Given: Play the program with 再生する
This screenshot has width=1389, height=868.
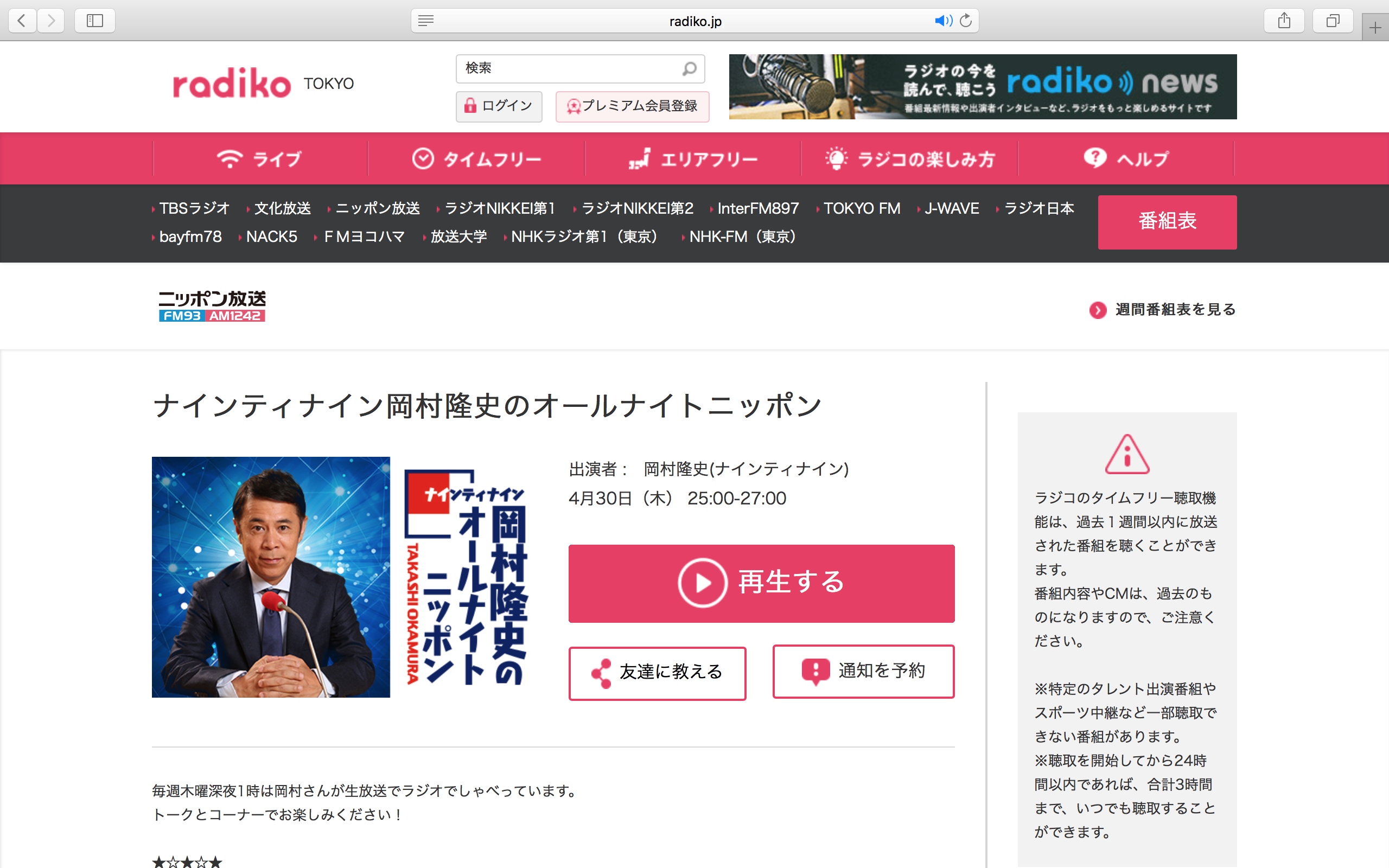Looking at the screenshot, I should pyautogui.click(x=762, y=583).
